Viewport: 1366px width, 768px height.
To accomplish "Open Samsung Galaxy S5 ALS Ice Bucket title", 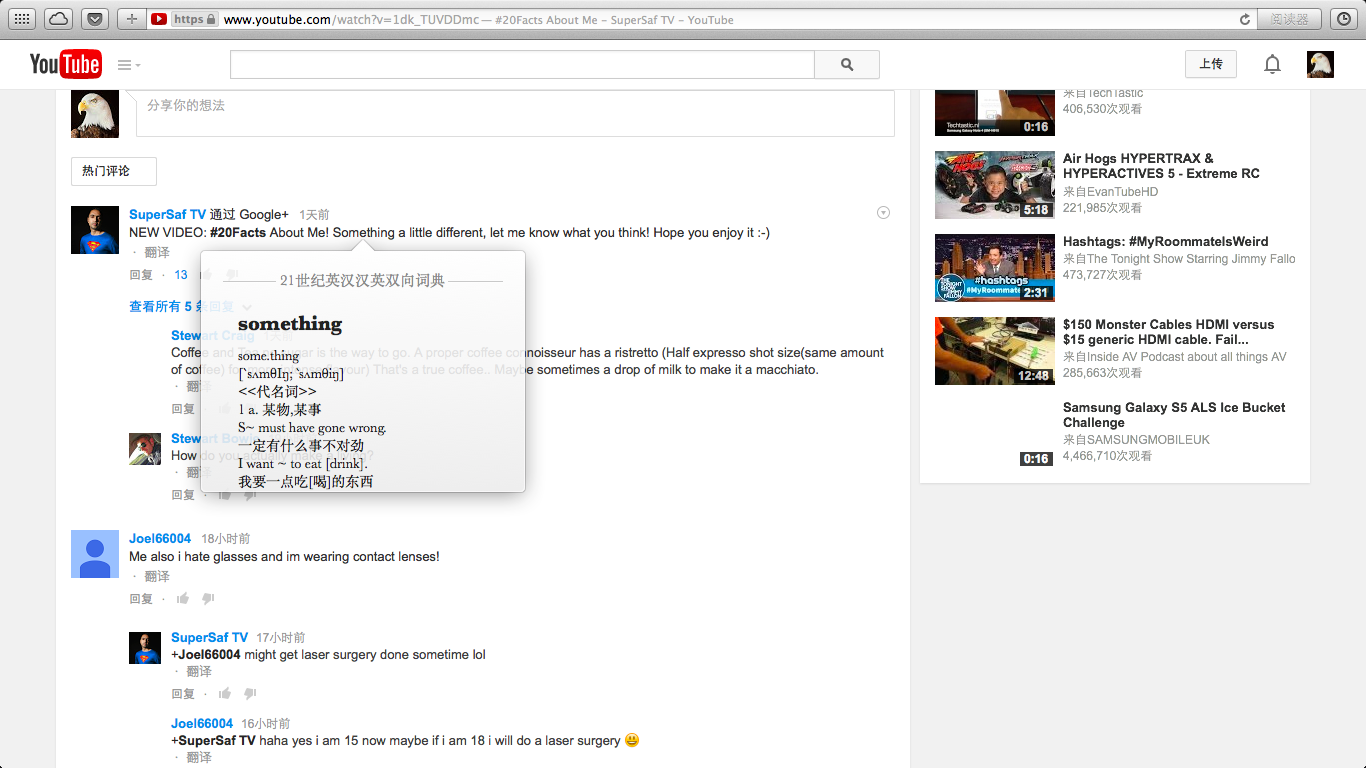I will pyautogui.click(x=1174, y=415).
